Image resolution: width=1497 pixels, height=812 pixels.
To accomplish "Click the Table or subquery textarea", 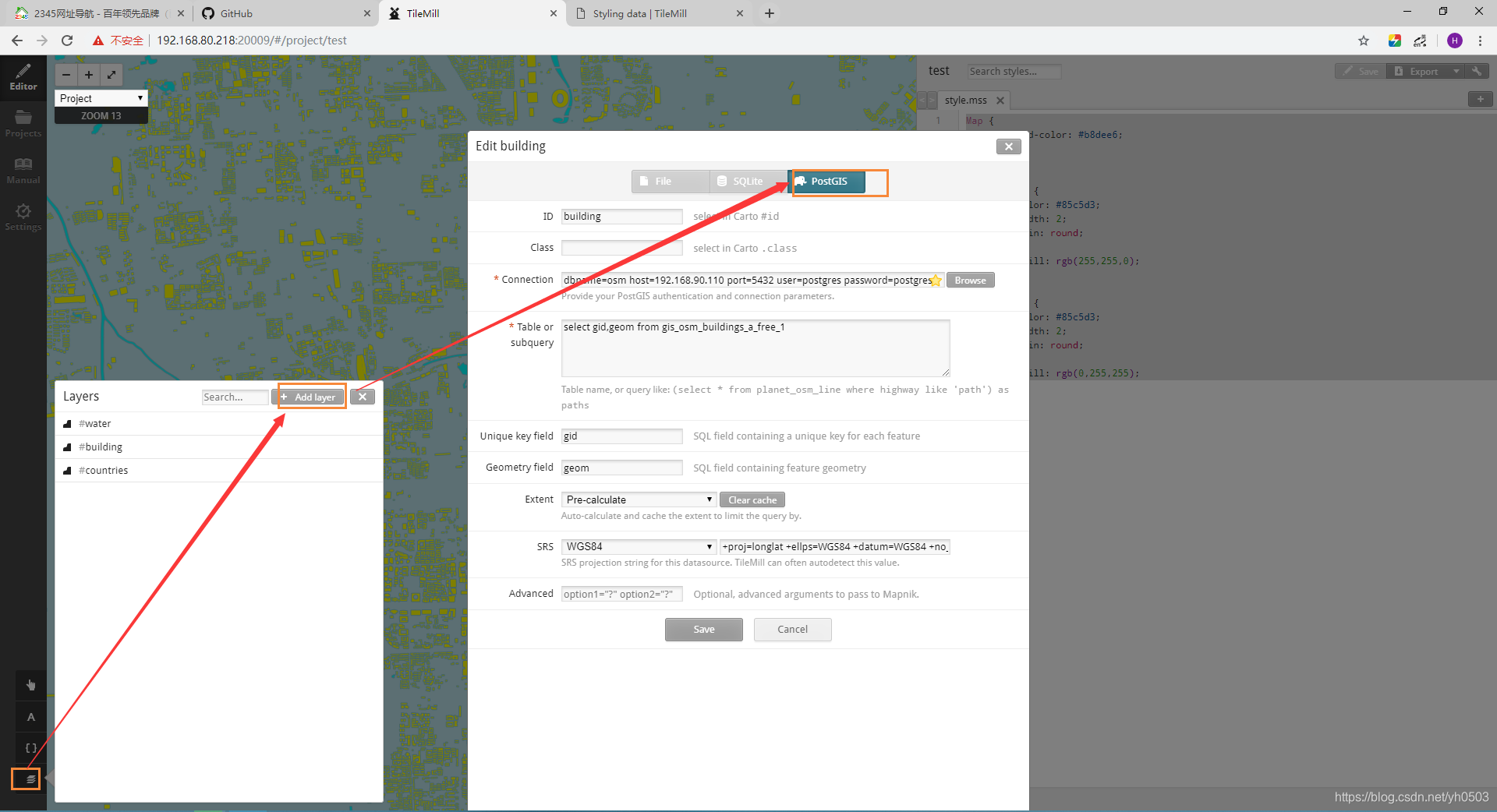I will coord(755,348).
